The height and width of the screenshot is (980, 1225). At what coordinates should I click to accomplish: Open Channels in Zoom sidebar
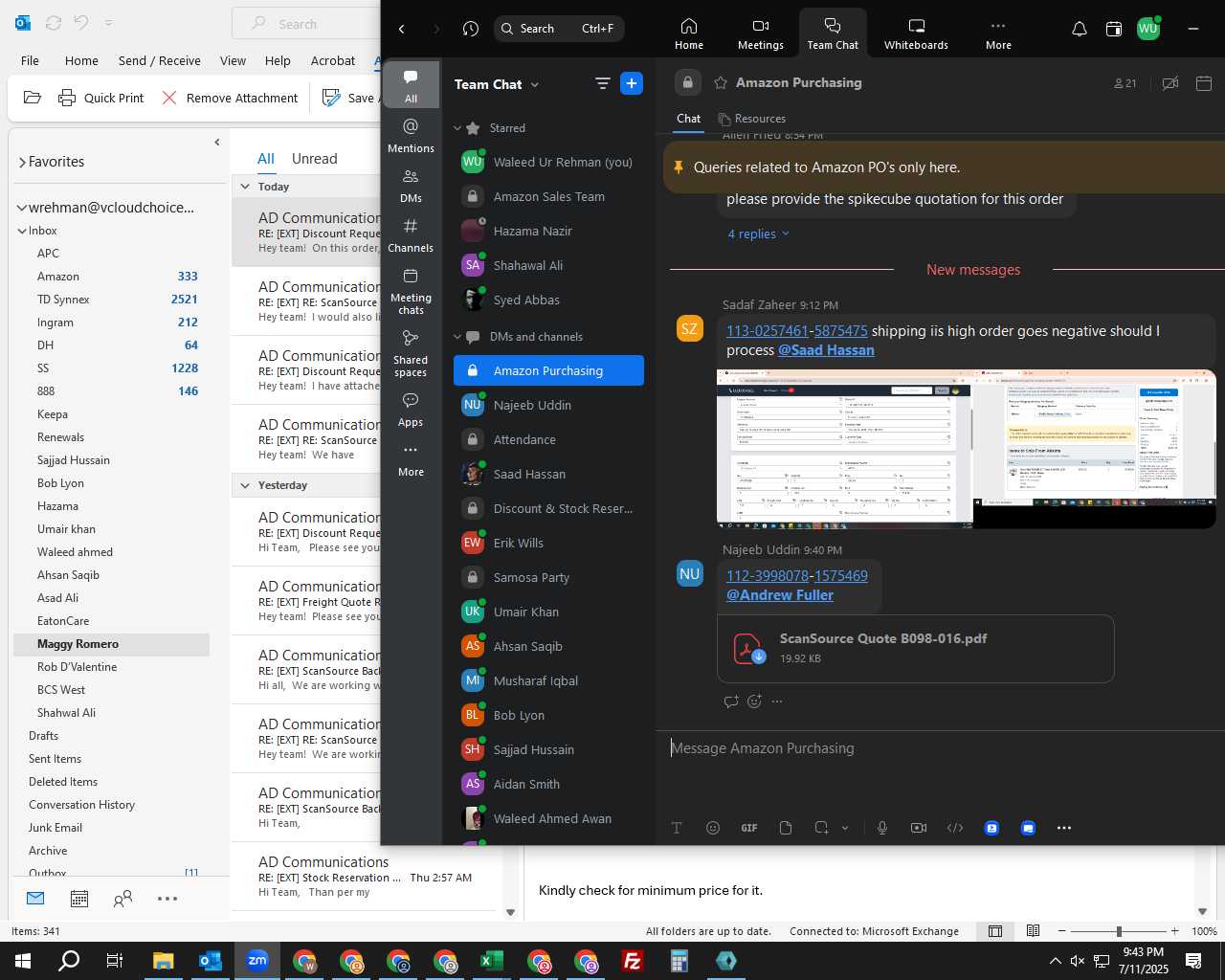click(411, 234)
